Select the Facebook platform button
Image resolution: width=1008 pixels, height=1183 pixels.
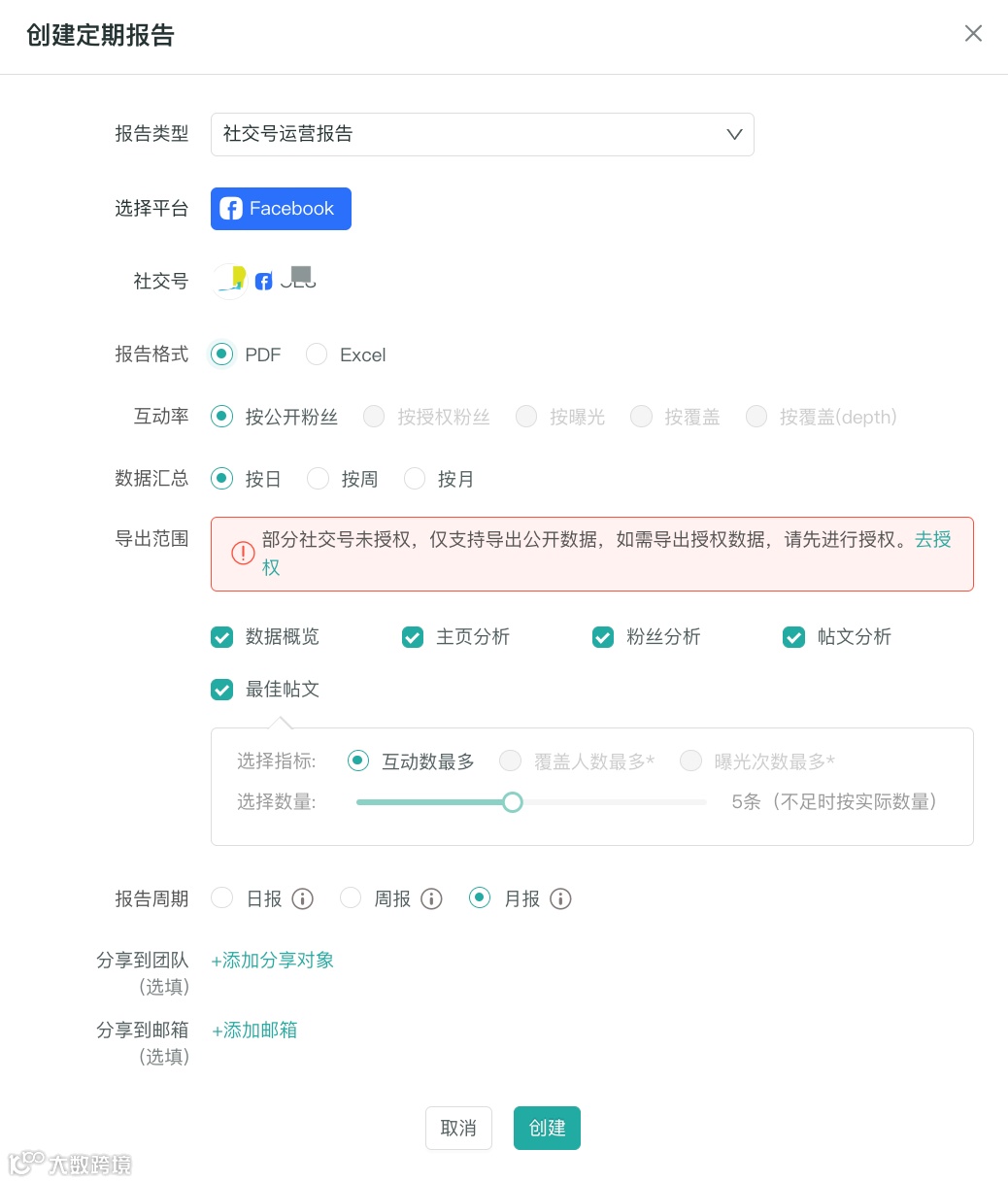coord(281,209)
